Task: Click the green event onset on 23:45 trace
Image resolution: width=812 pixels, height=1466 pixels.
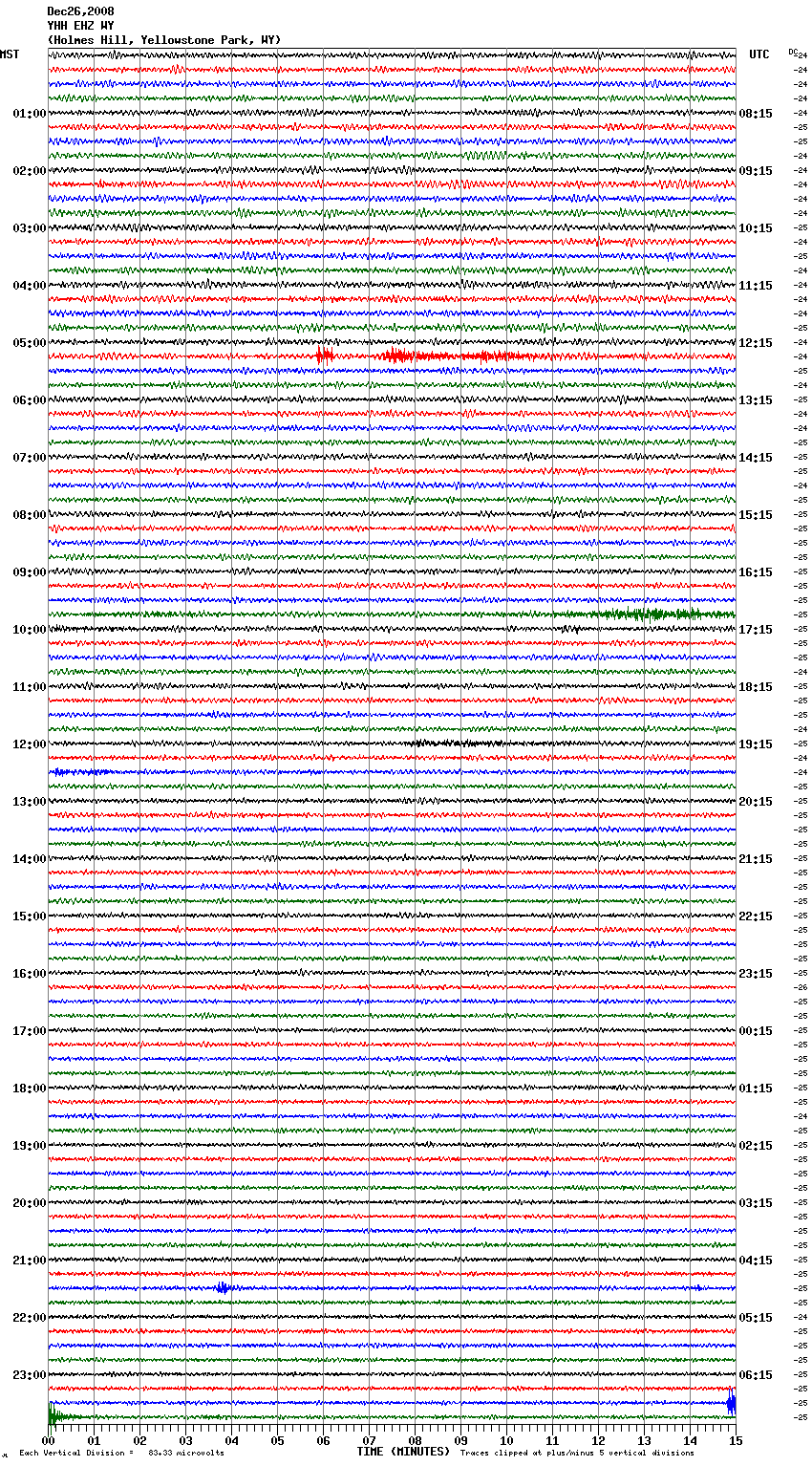Action: [57, 1416]
